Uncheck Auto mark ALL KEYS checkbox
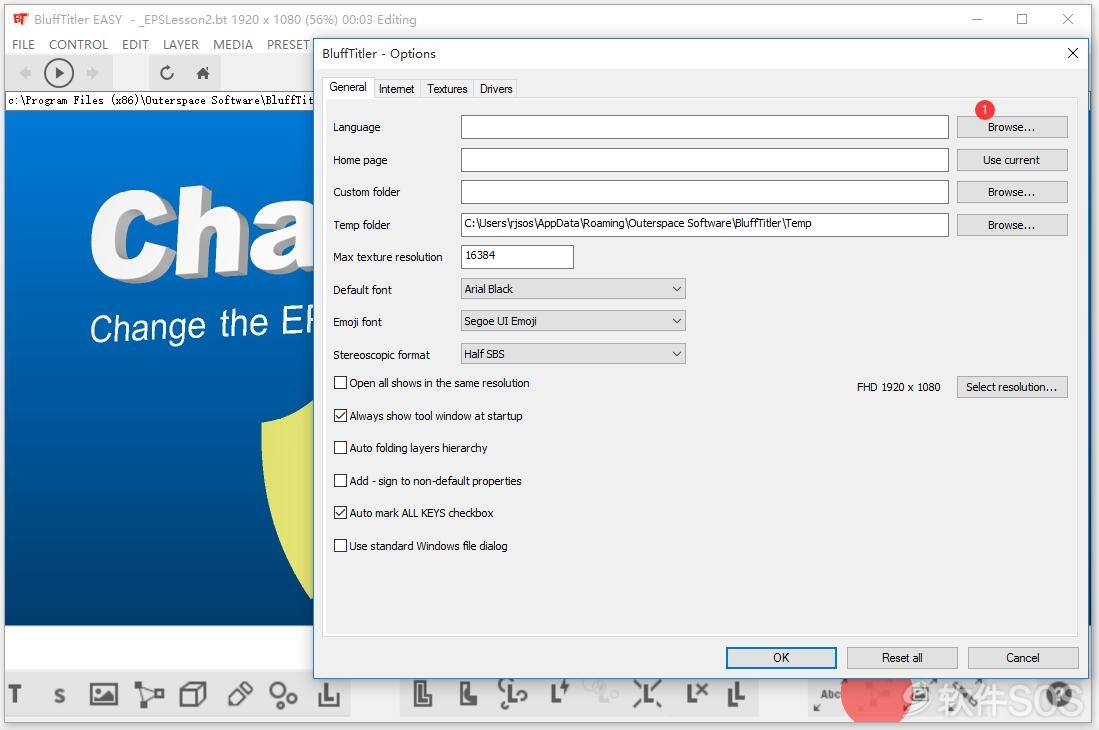 coord(340,513)
